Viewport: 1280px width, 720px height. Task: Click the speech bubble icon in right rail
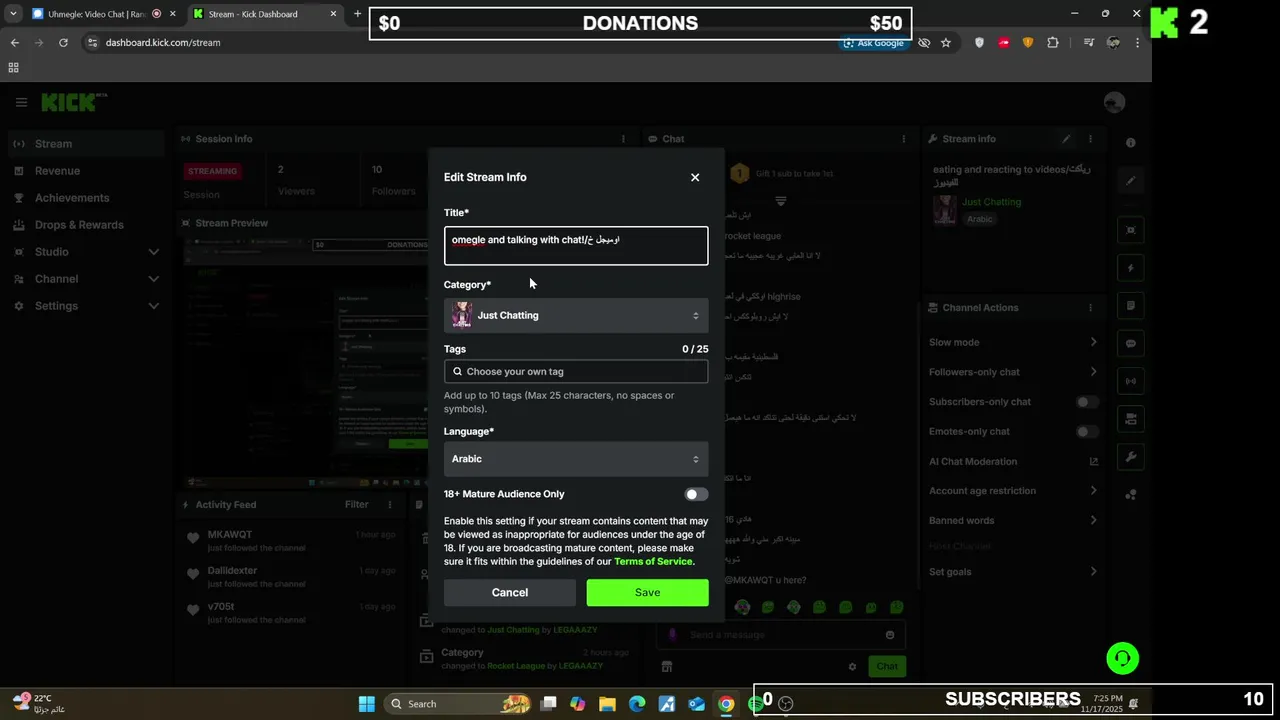[1131, 343]
